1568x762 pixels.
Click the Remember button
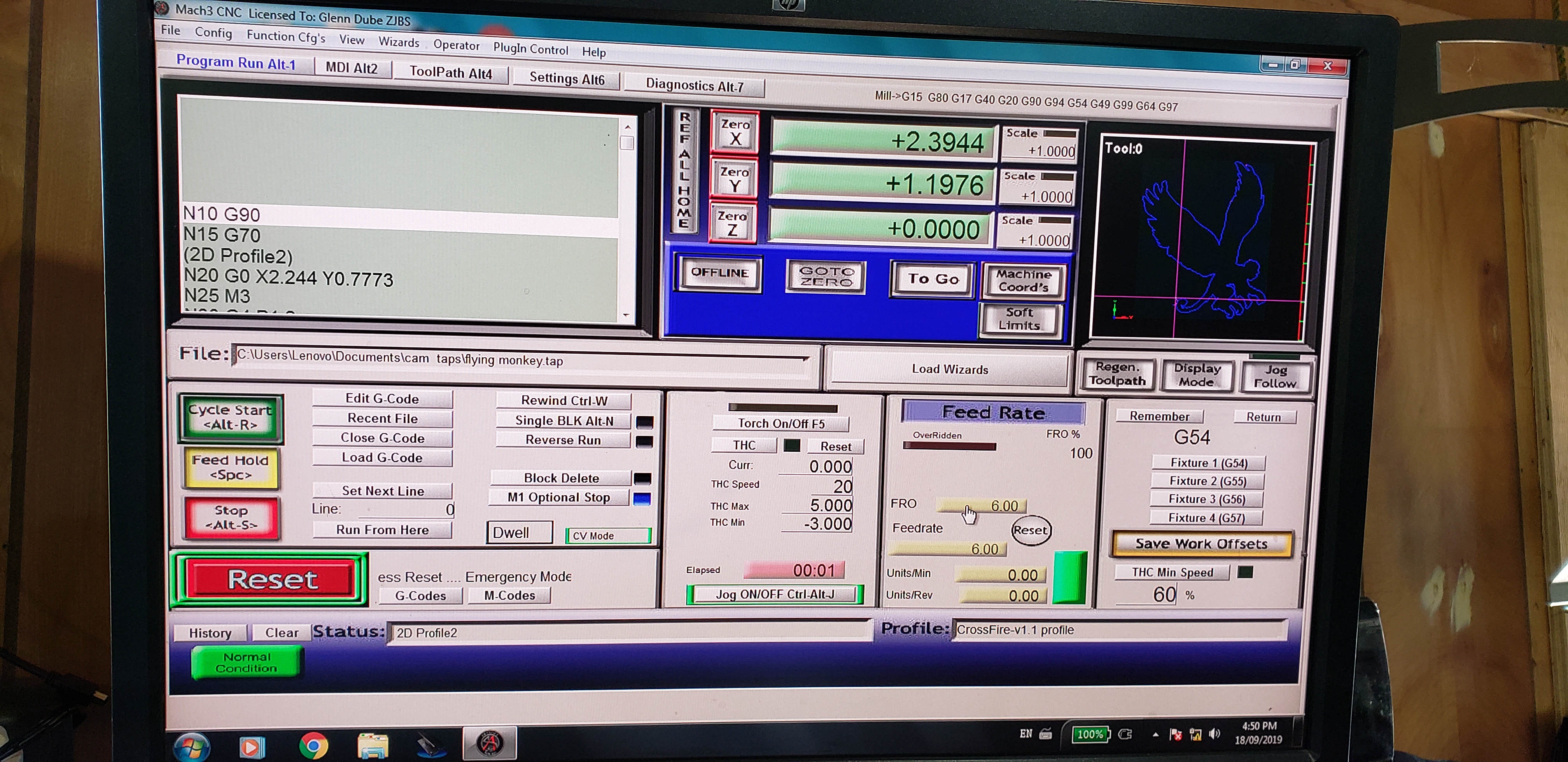pyautogui.click(x=1159, y=416)
